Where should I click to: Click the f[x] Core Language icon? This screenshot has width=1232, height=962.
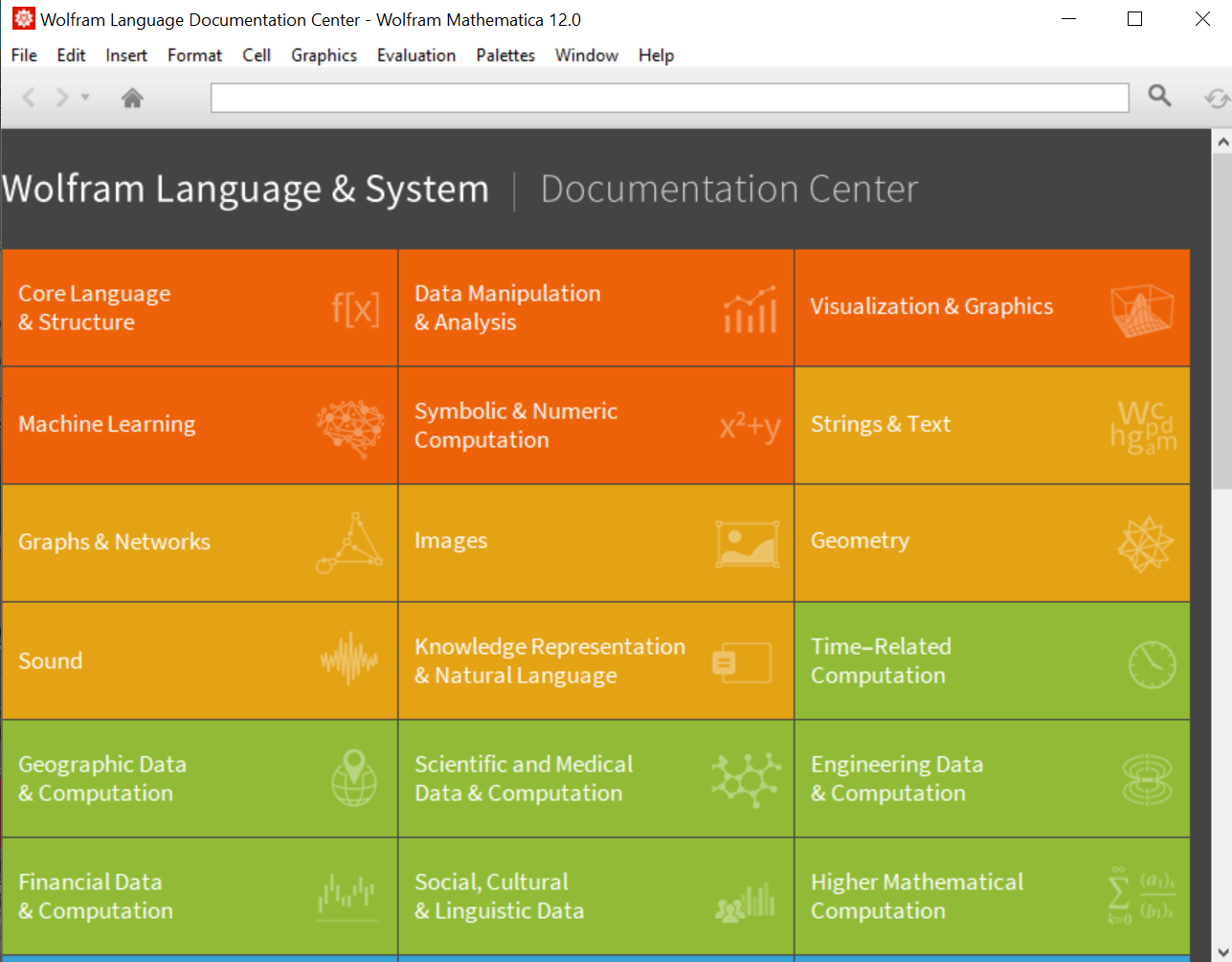[x=355, y=308]
